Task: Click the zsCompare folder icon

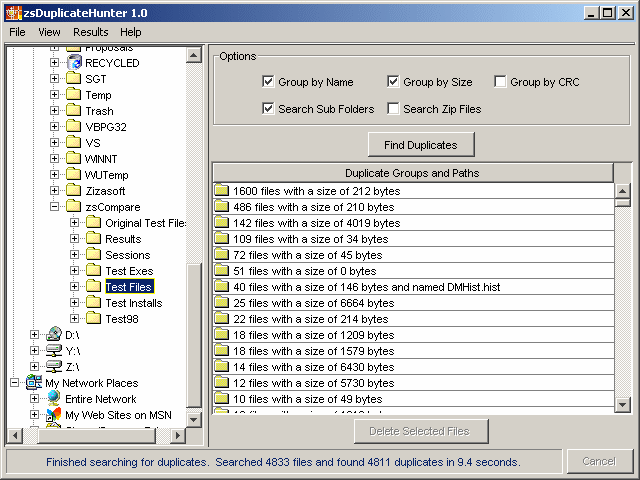Action: tap(73, 206)
